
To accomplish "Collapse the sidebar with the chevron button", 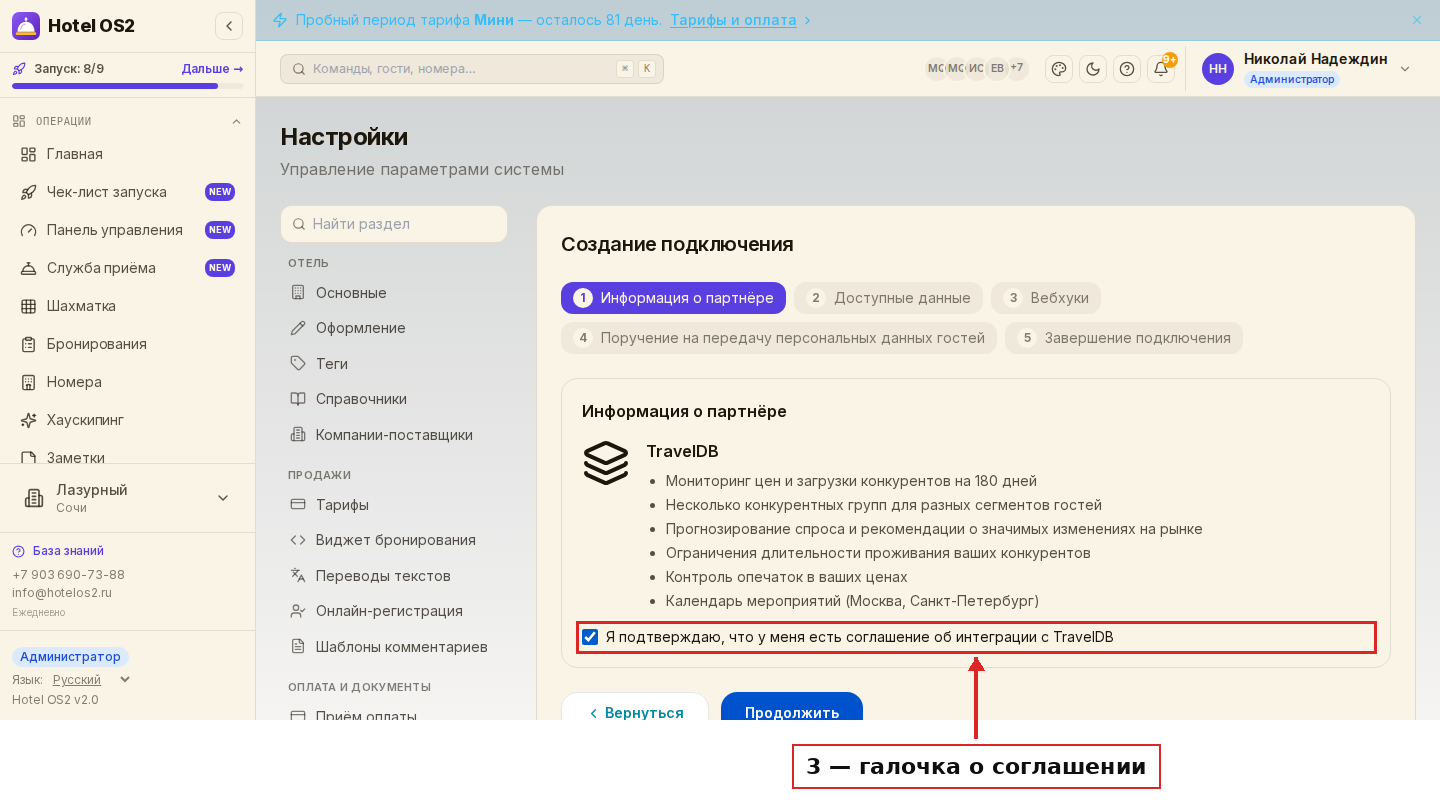I will point(229,26).
